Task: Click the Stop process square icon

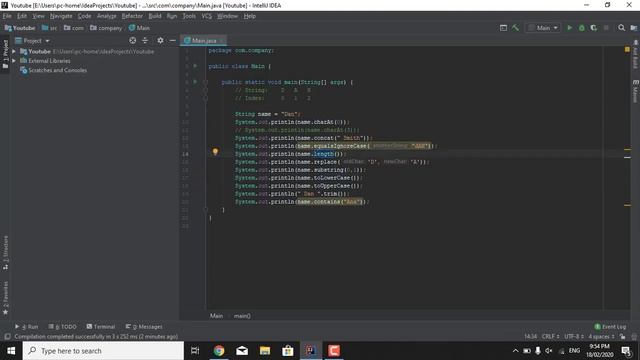Action: 606,28
